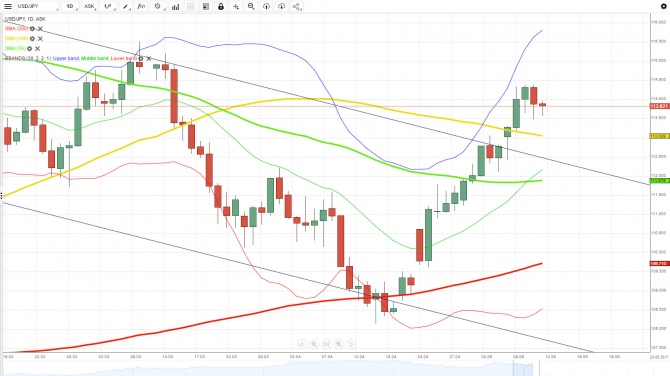Activate the crosshair cursor tool
The height and width of the screenshot is (376, 670).
coord(236,6)
